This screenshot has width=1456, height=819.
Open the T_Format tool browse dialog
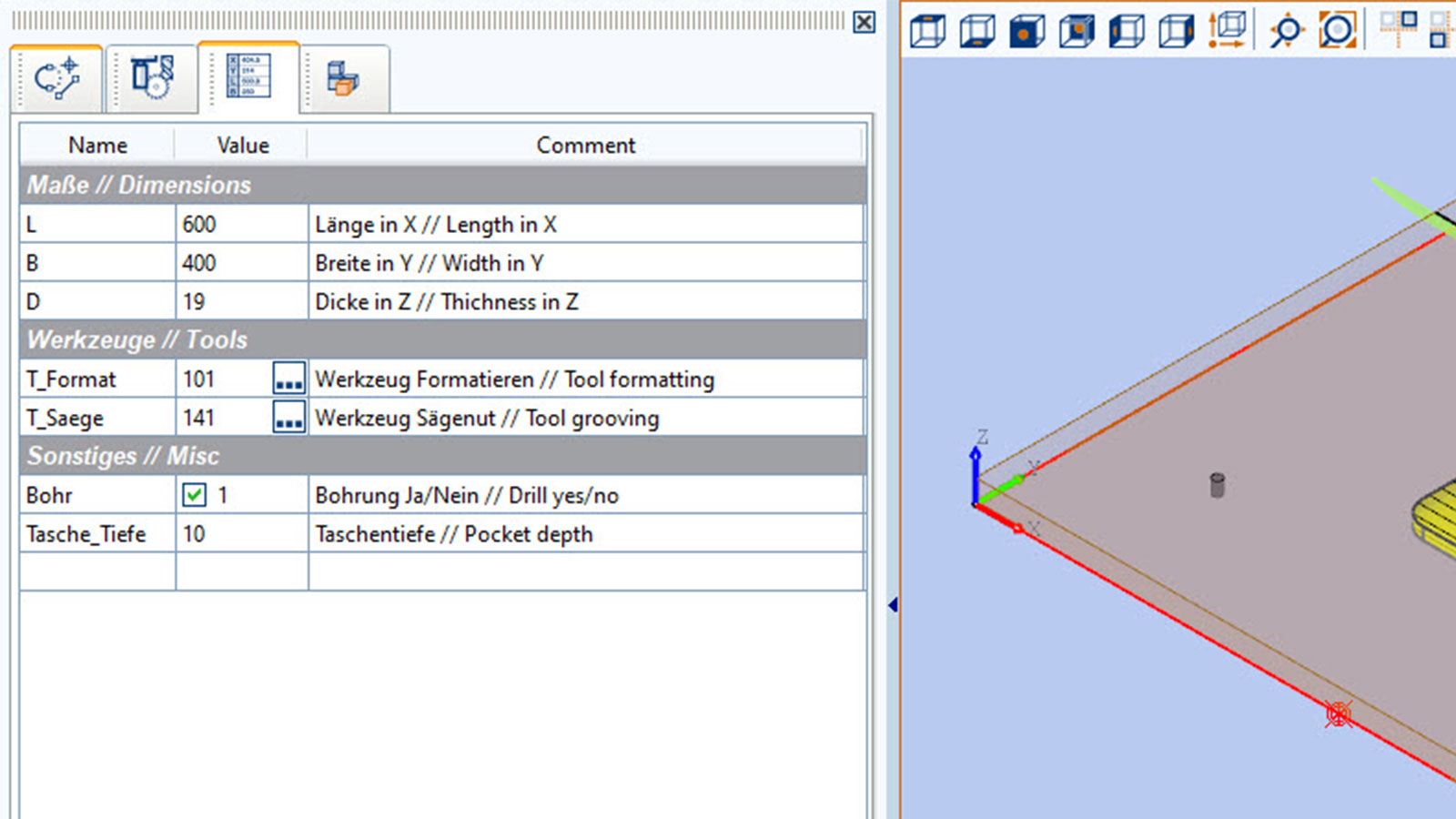[288, 379]
